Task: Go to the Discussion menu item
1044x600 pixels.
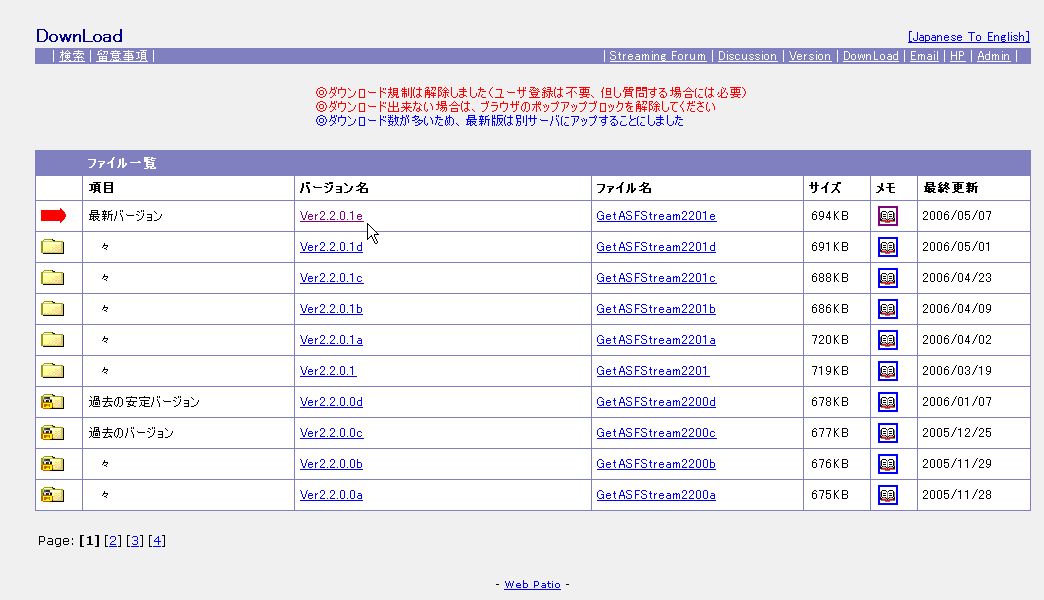Action: tap(747, 56)
